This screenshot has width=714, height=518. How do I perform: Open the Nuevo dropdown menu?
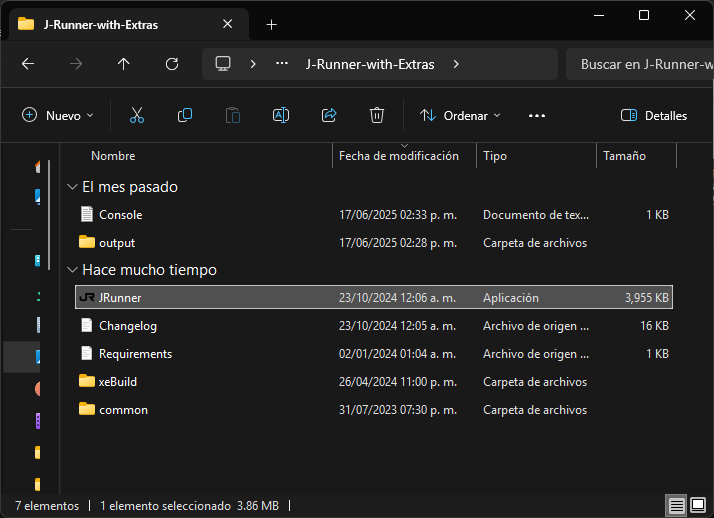pyautogui.click(x=58, y=116)
